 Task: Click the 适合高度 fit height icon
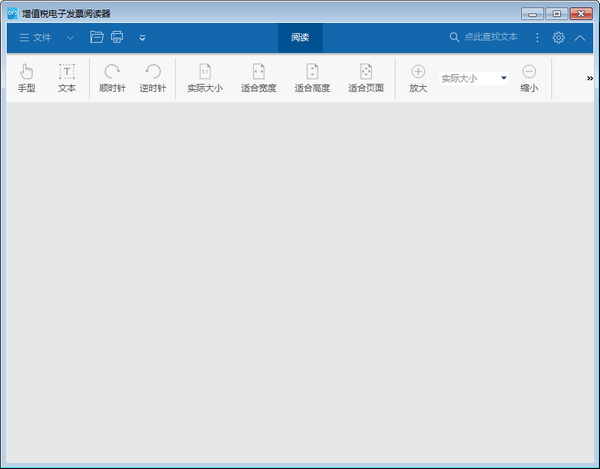(x=312, y=78)
